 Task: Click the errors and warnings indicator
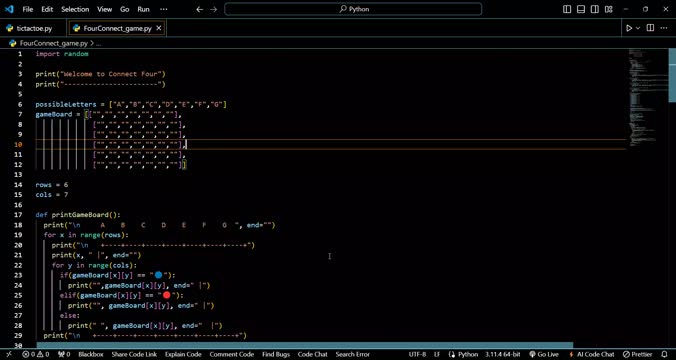point(36,354)
